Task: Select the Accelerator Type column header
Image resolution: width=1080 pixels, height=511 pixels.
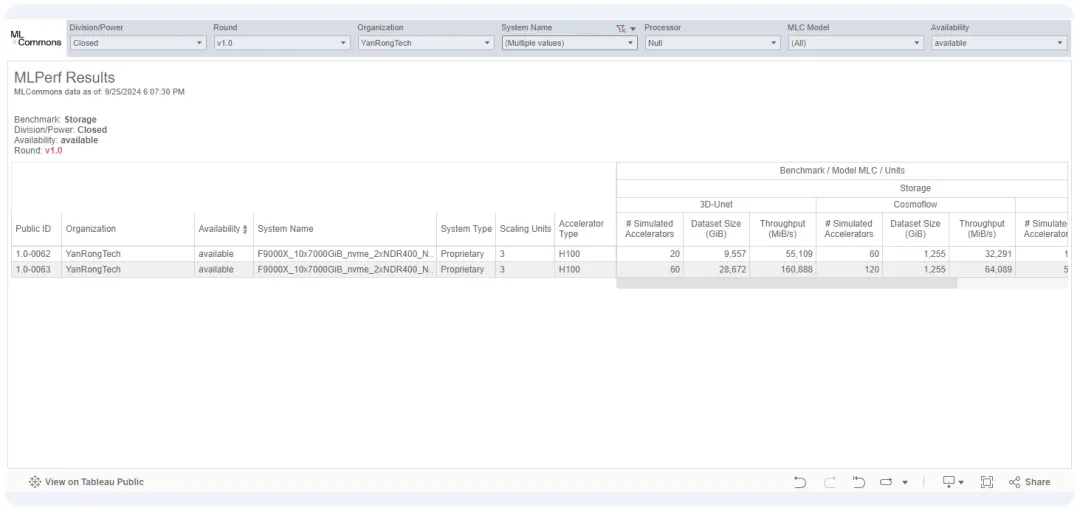Action: 581,229
